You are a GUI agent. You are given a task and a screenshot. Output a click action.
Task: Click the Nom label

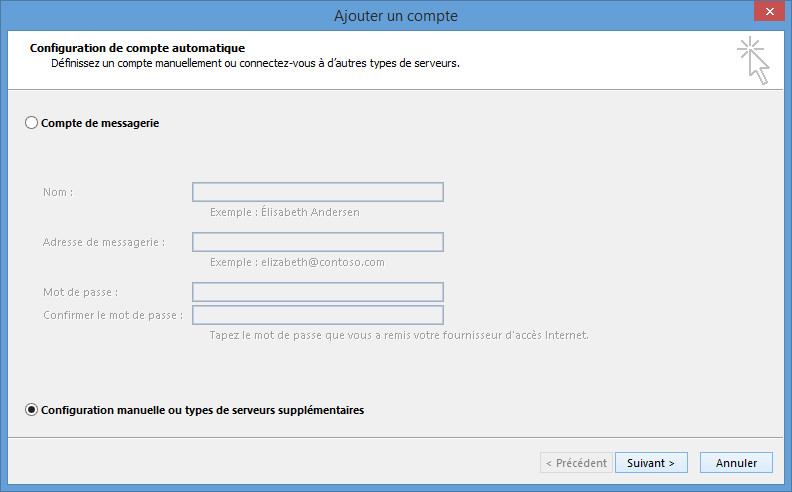pyautogui.click(x=58, y=192)
